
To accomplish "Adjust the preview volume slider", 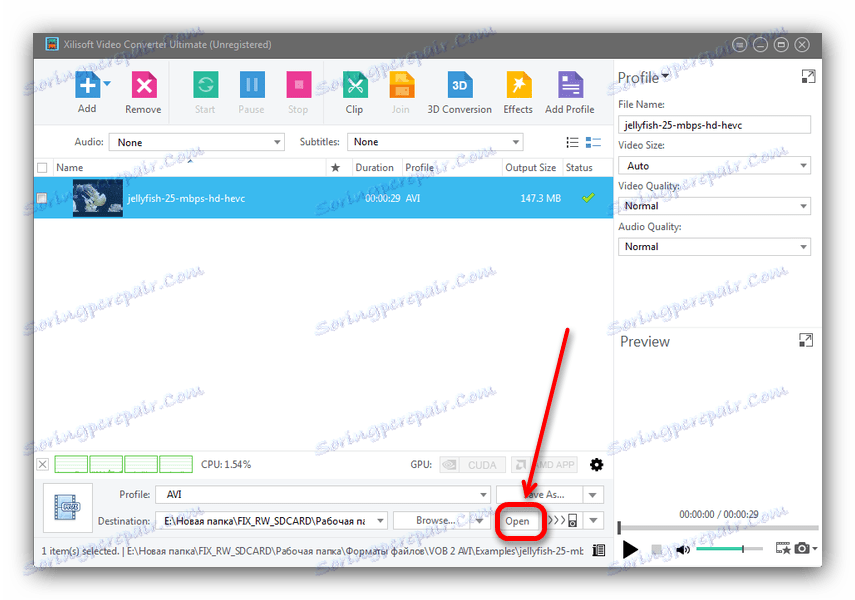I will click(730, 549).
